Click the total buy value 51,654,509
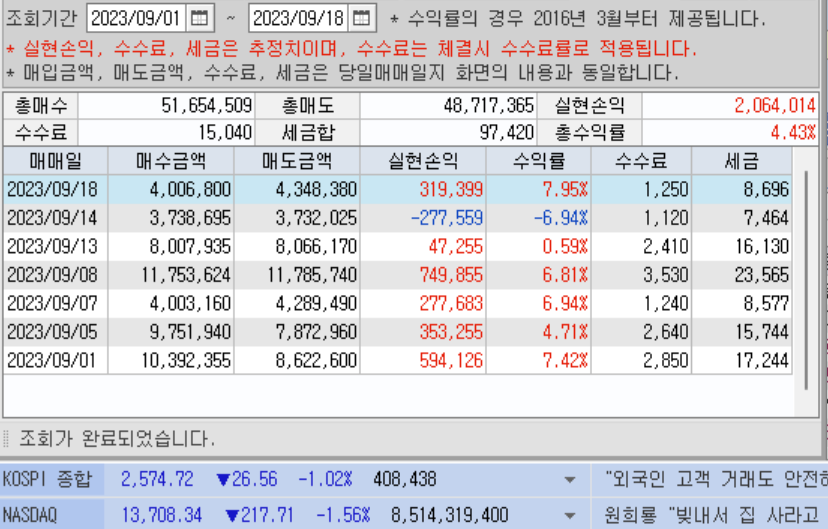 [206, 106]
